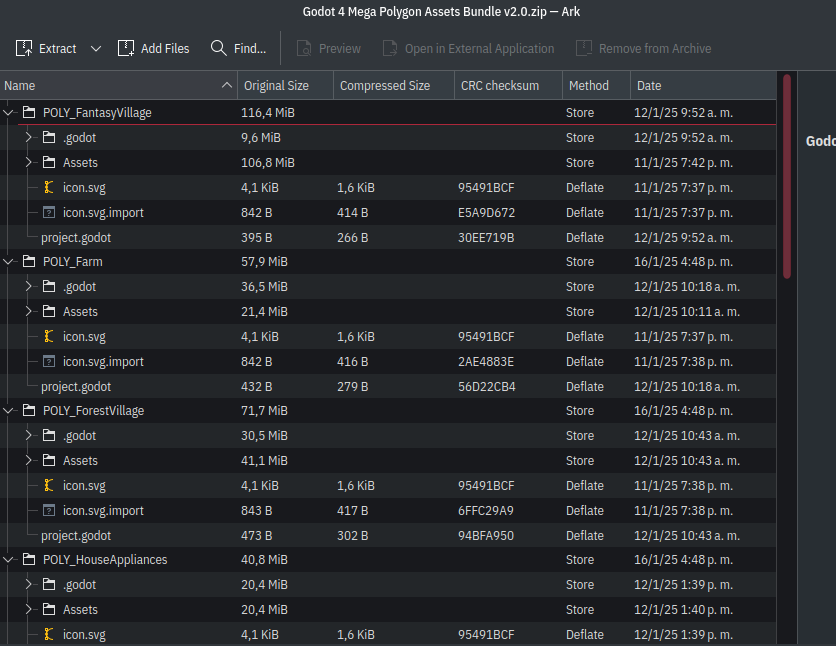Click the 30,5 MiB .godot folder icon
The image size is (836, 646).
point(49,435)
